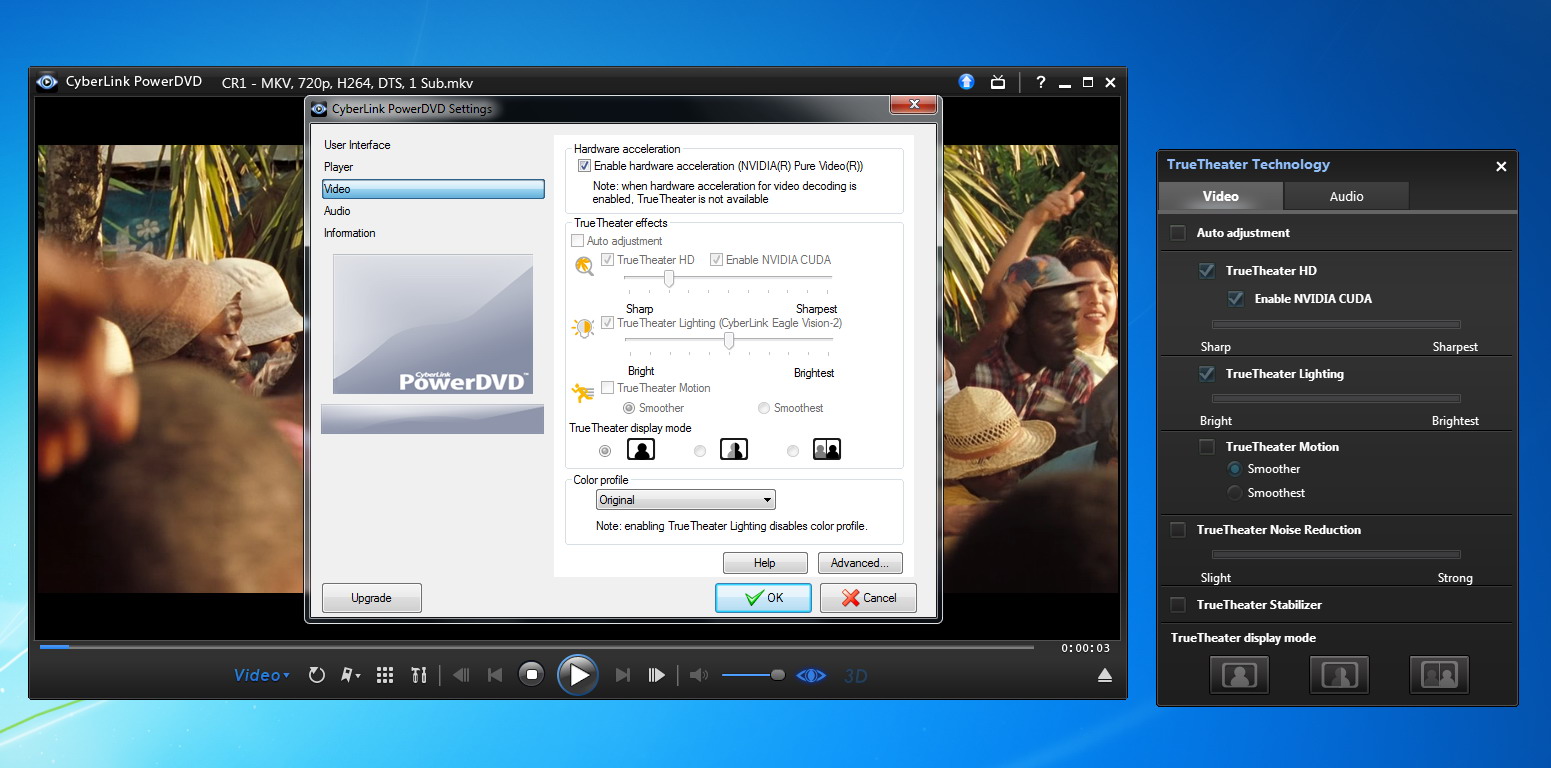Select Smoother radio in the TrueTheater panel

pos(1235,469)
